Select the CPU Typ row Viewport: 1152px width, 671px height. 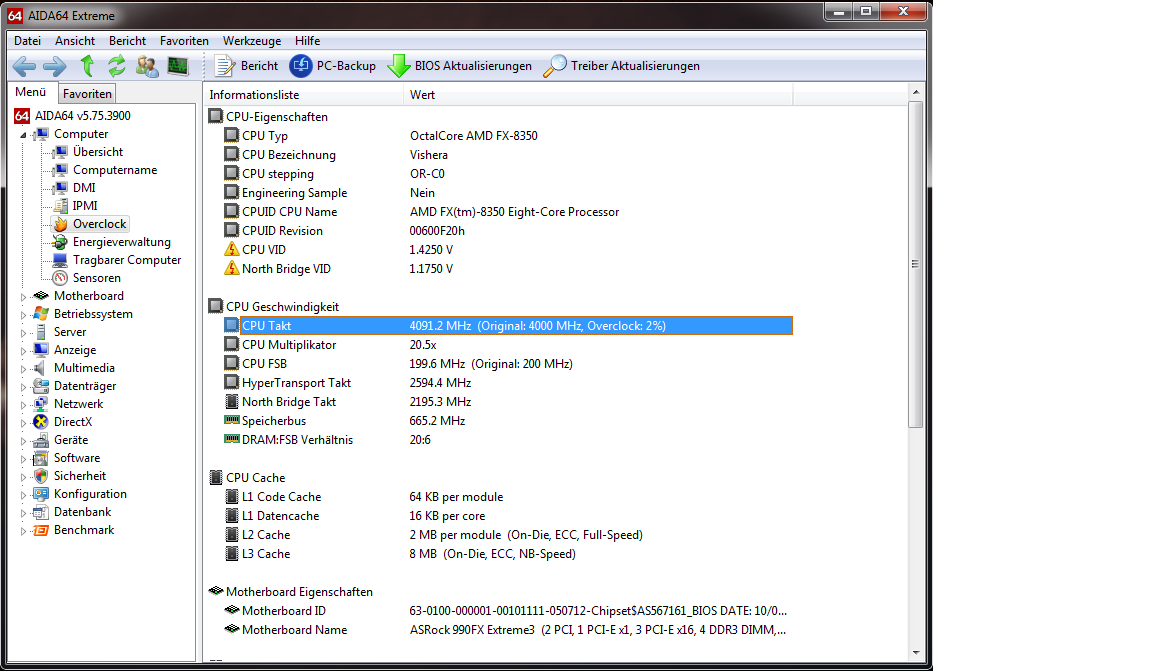(508, 136)
